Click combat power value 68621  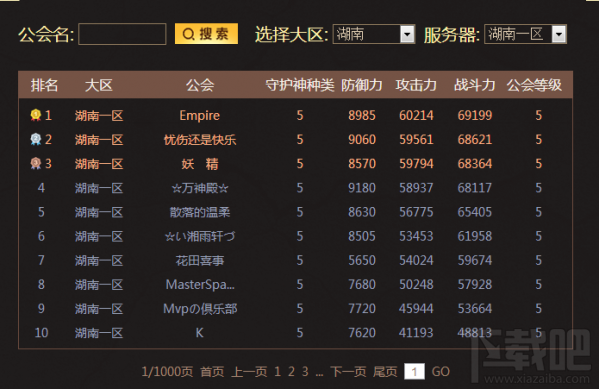click(475, 139)
